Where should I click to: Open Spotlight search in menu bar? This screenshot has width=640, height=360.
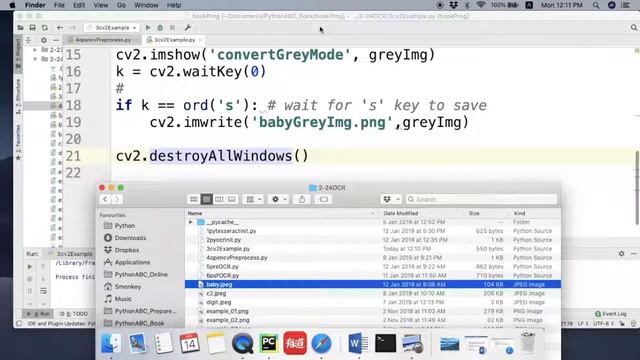tap(596, 5)
